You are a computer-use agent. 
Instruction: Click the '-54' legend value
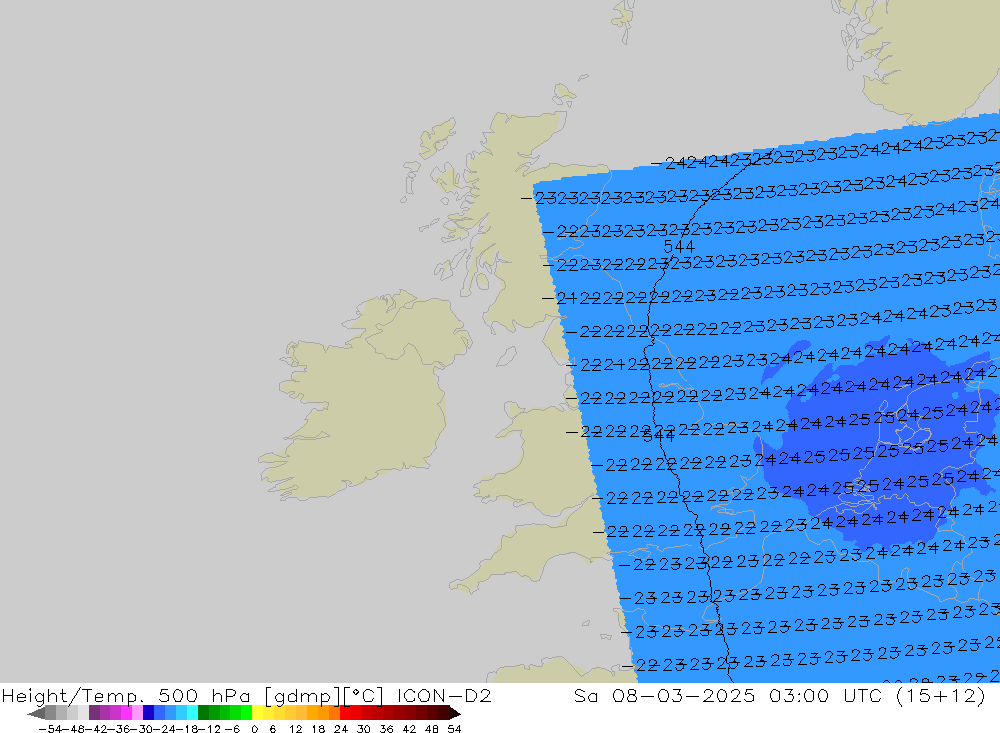point(48,729)
